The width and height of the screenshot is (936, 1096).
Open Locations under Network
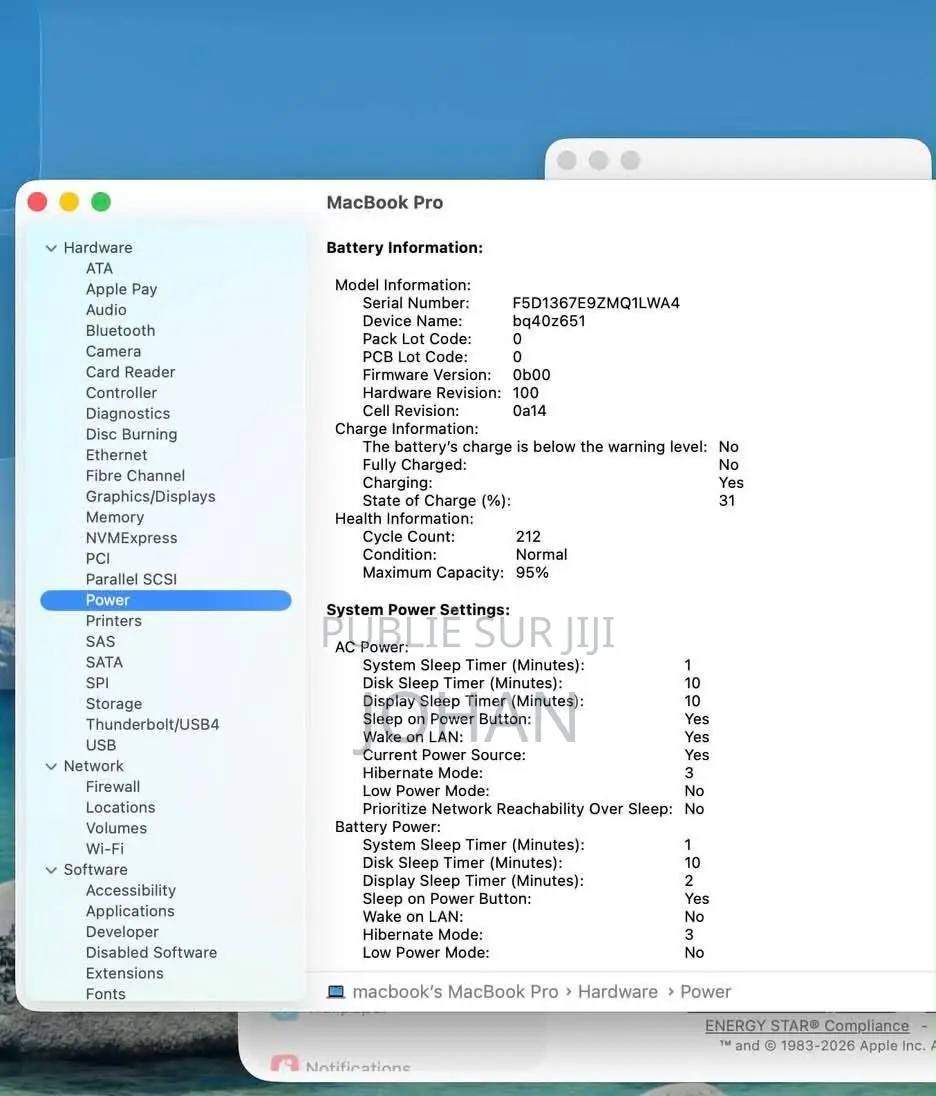(x=120, y=807)
